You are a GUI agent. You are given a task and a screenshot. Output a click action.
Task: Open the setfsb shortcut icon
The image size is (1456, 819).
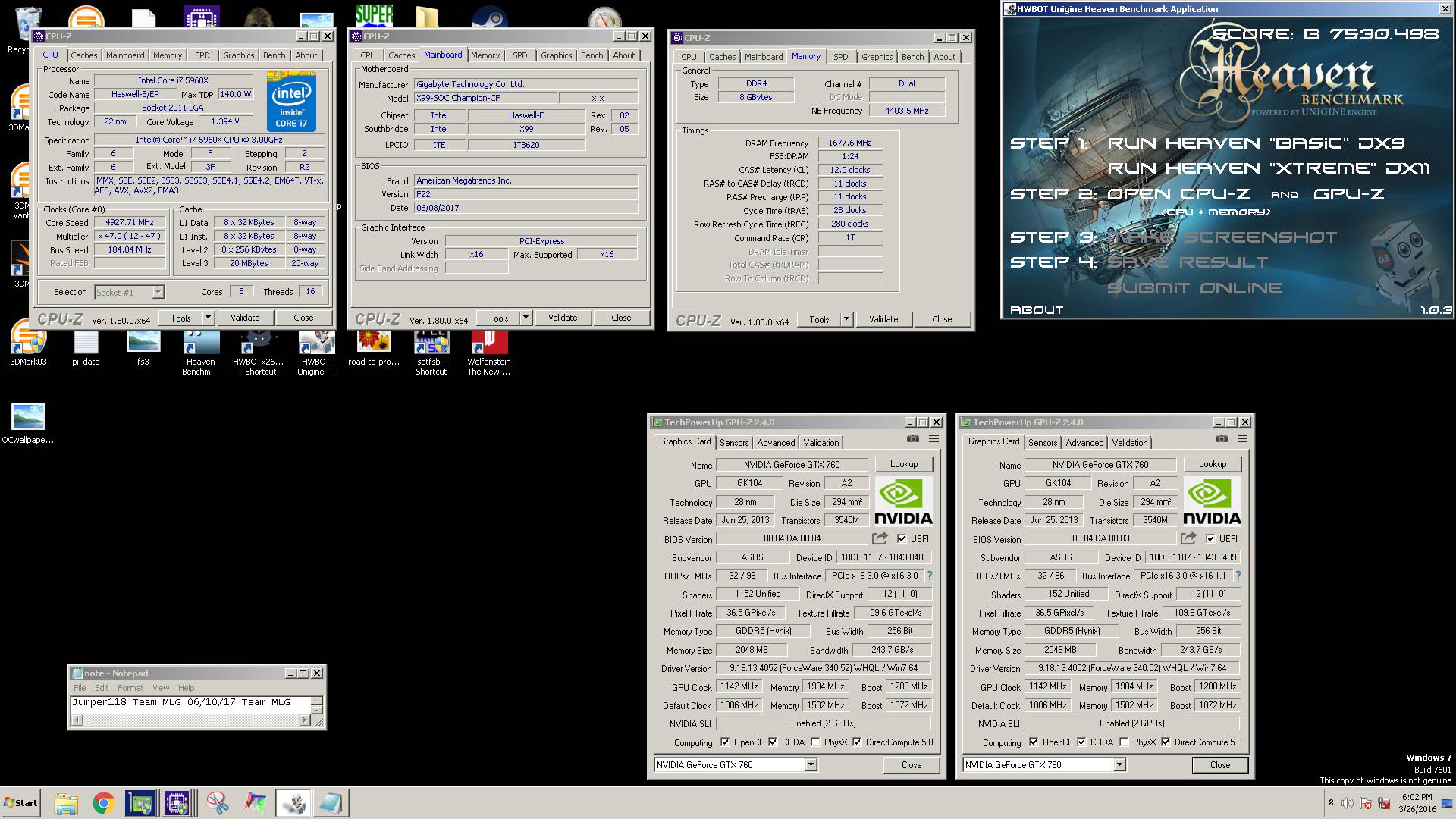click(431, 352)
